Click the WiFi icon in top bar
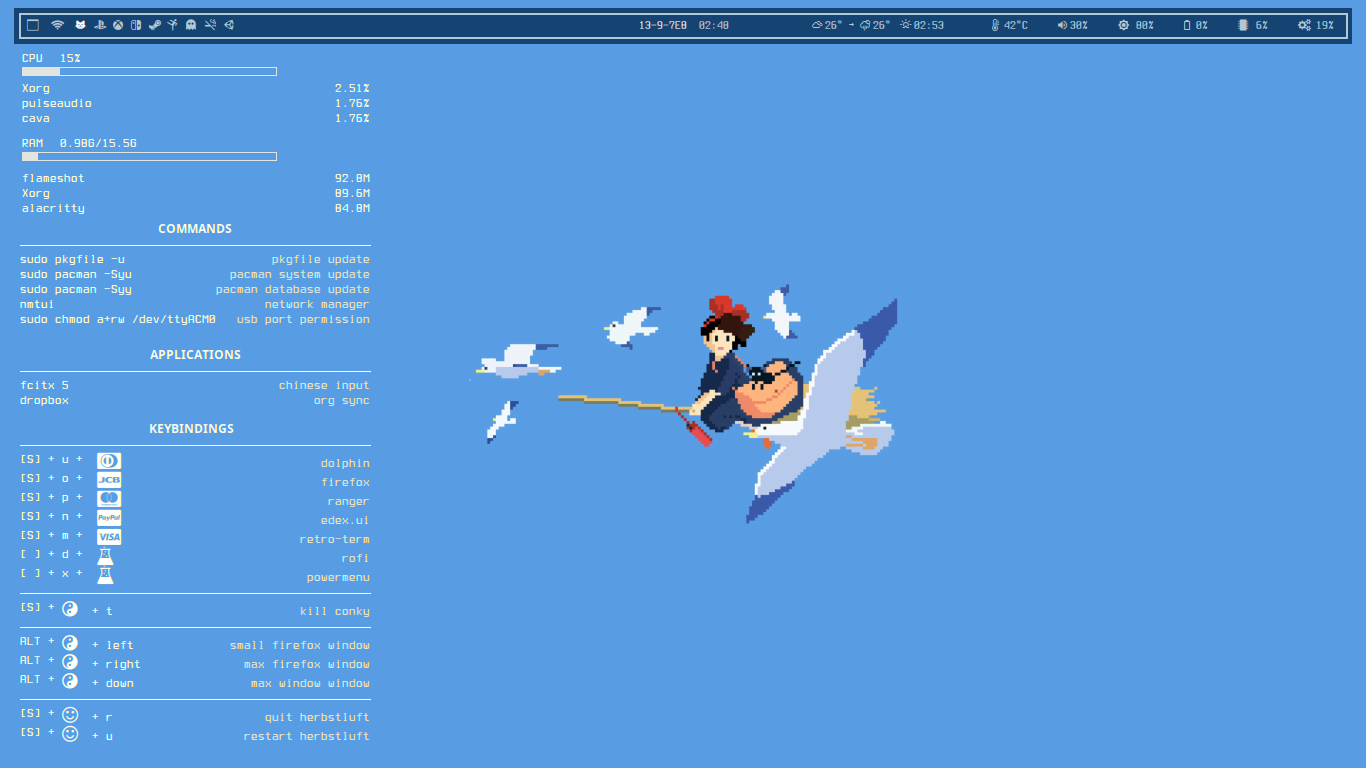The image size is (1366, 768). pos(58,25)
